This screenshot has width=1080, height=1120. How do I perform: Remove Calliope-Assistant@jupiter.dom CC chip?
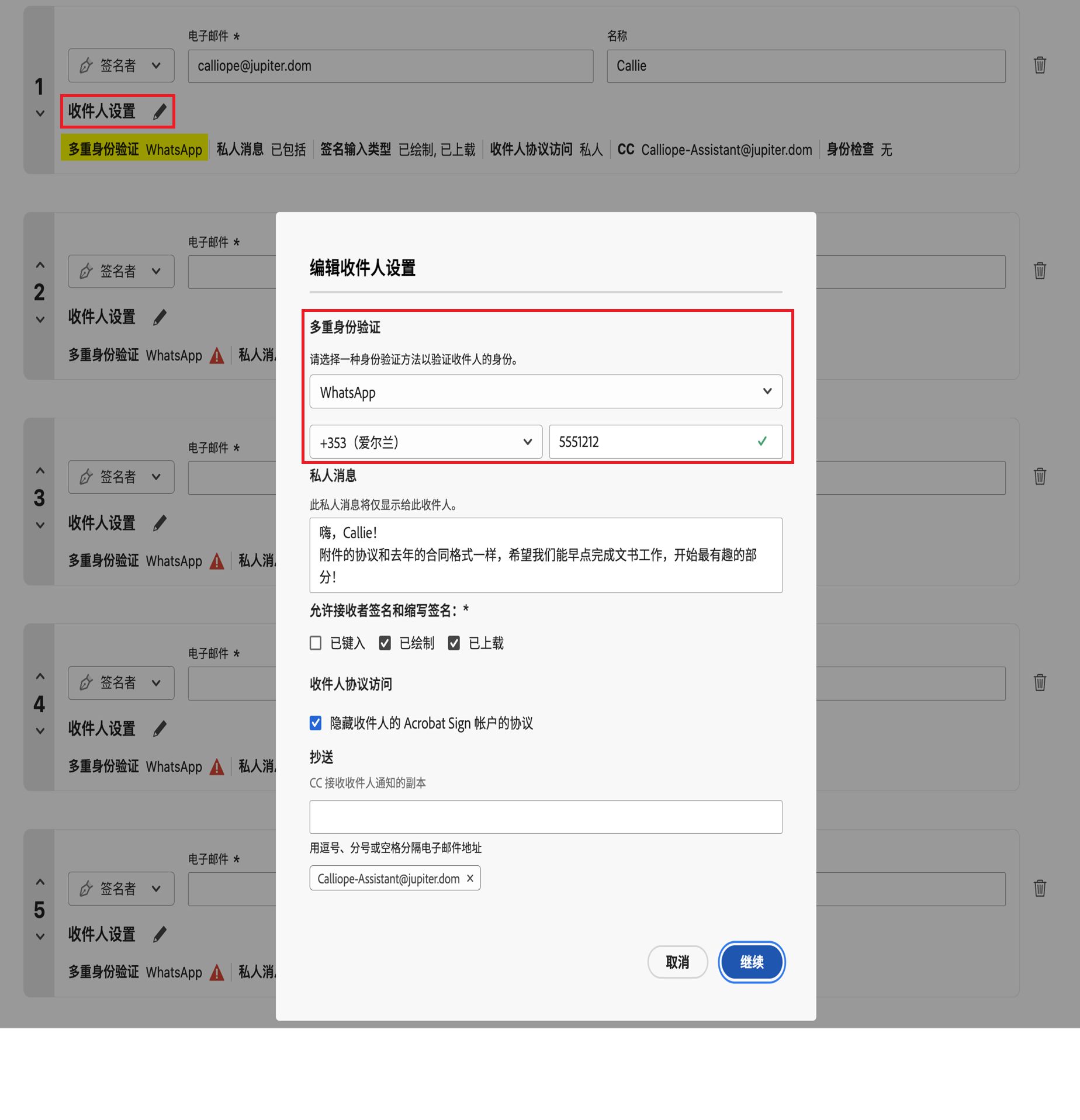pos(470,878)
